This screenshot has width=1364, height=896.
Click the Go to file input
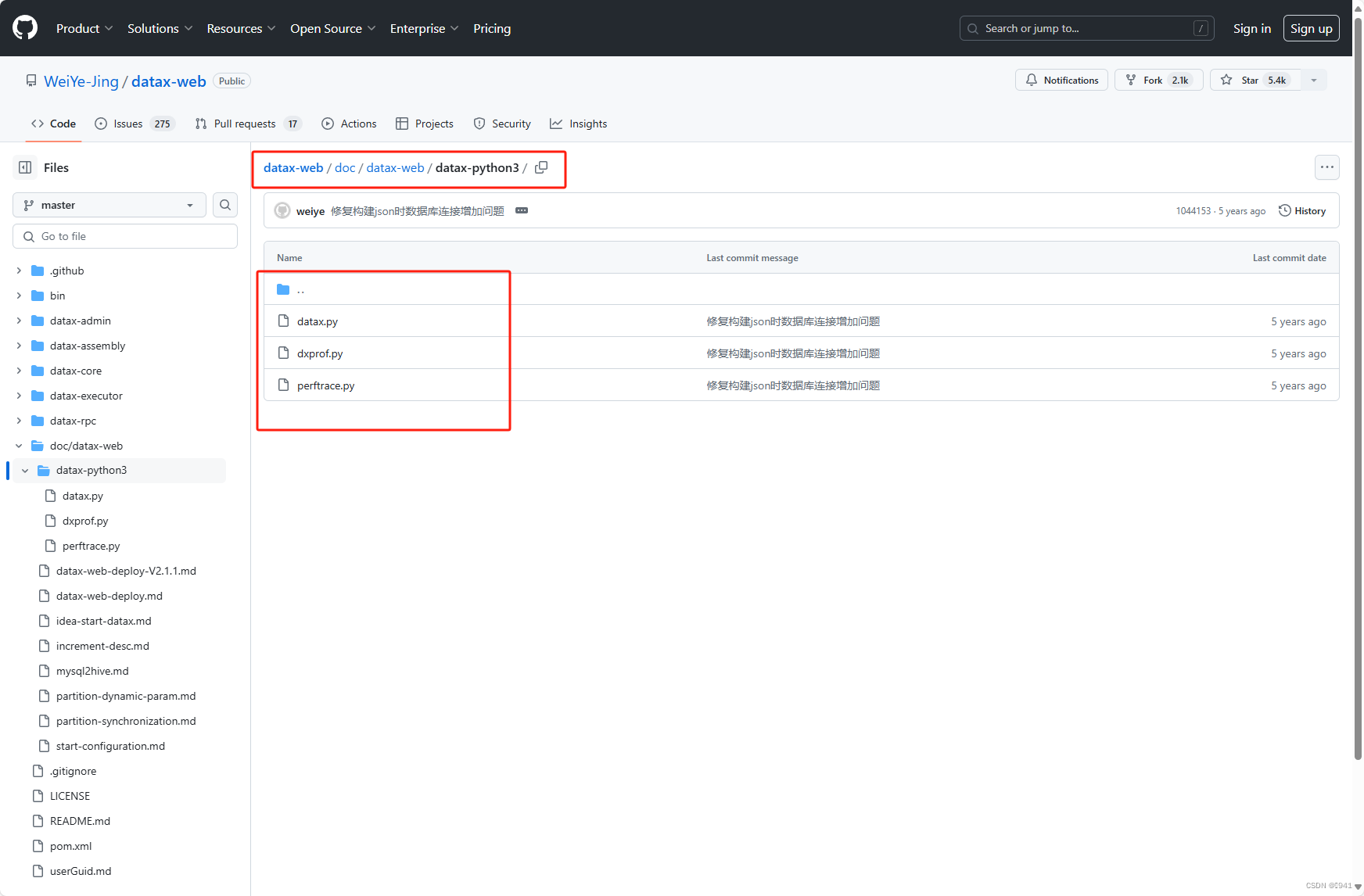coord(125,236)
